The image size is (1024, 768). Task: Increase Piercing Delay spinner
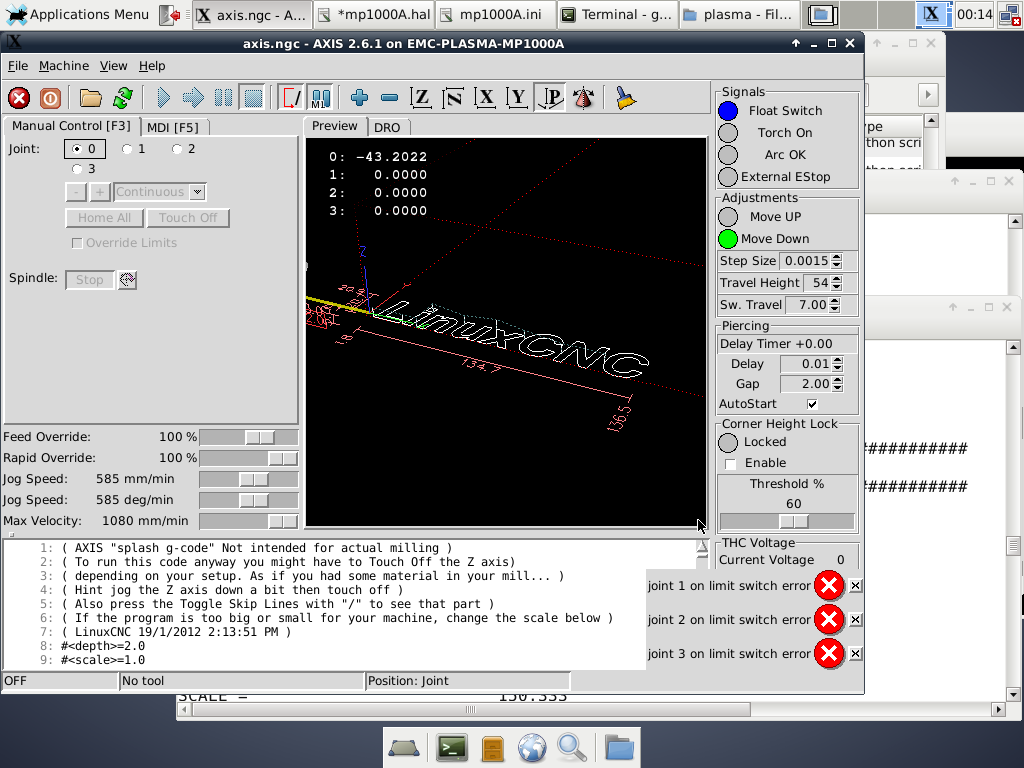pyautogui.click(x=838, y=360)
